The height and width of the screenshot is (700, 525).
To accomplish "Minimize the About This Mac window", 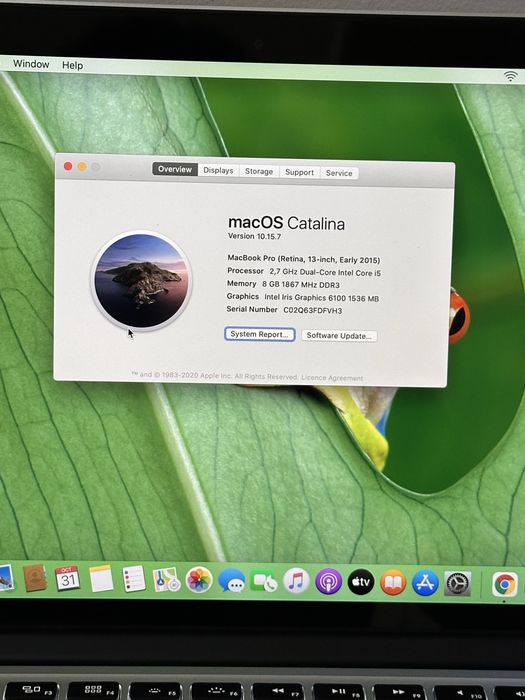I will click(82, 167).
